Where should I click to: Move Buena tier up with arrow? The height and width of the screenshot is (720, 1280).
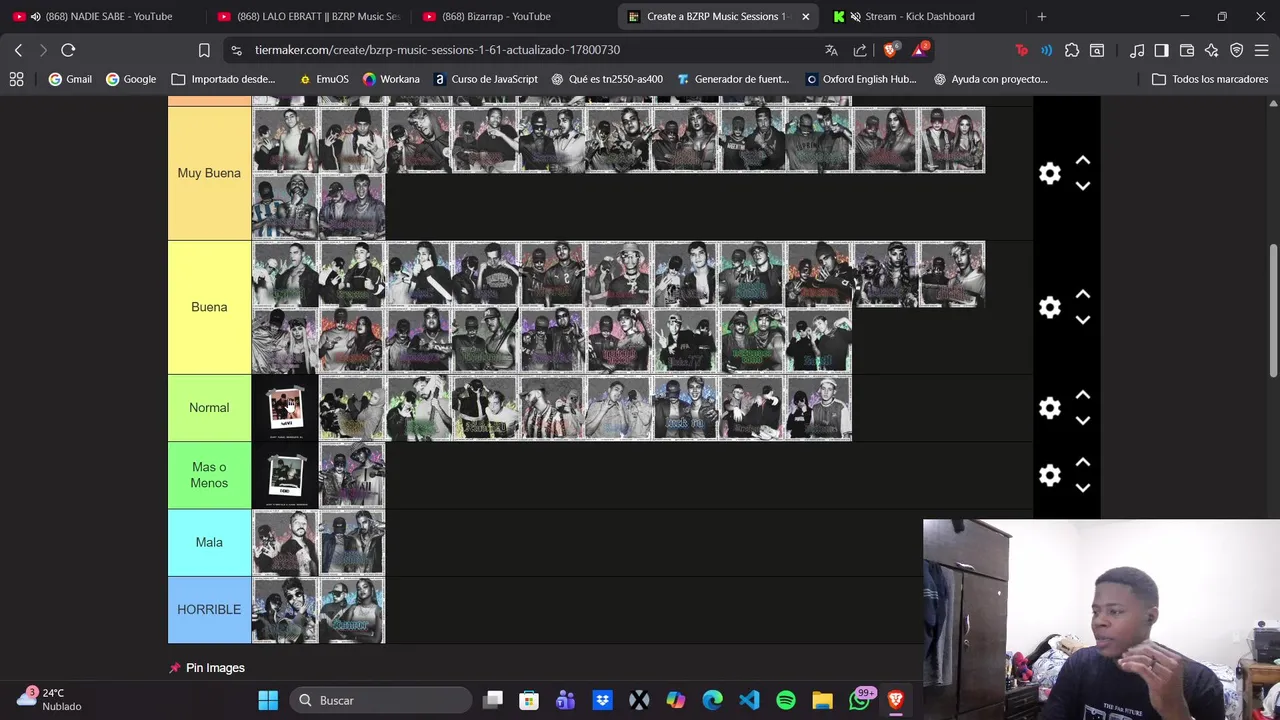(1082, 294)
